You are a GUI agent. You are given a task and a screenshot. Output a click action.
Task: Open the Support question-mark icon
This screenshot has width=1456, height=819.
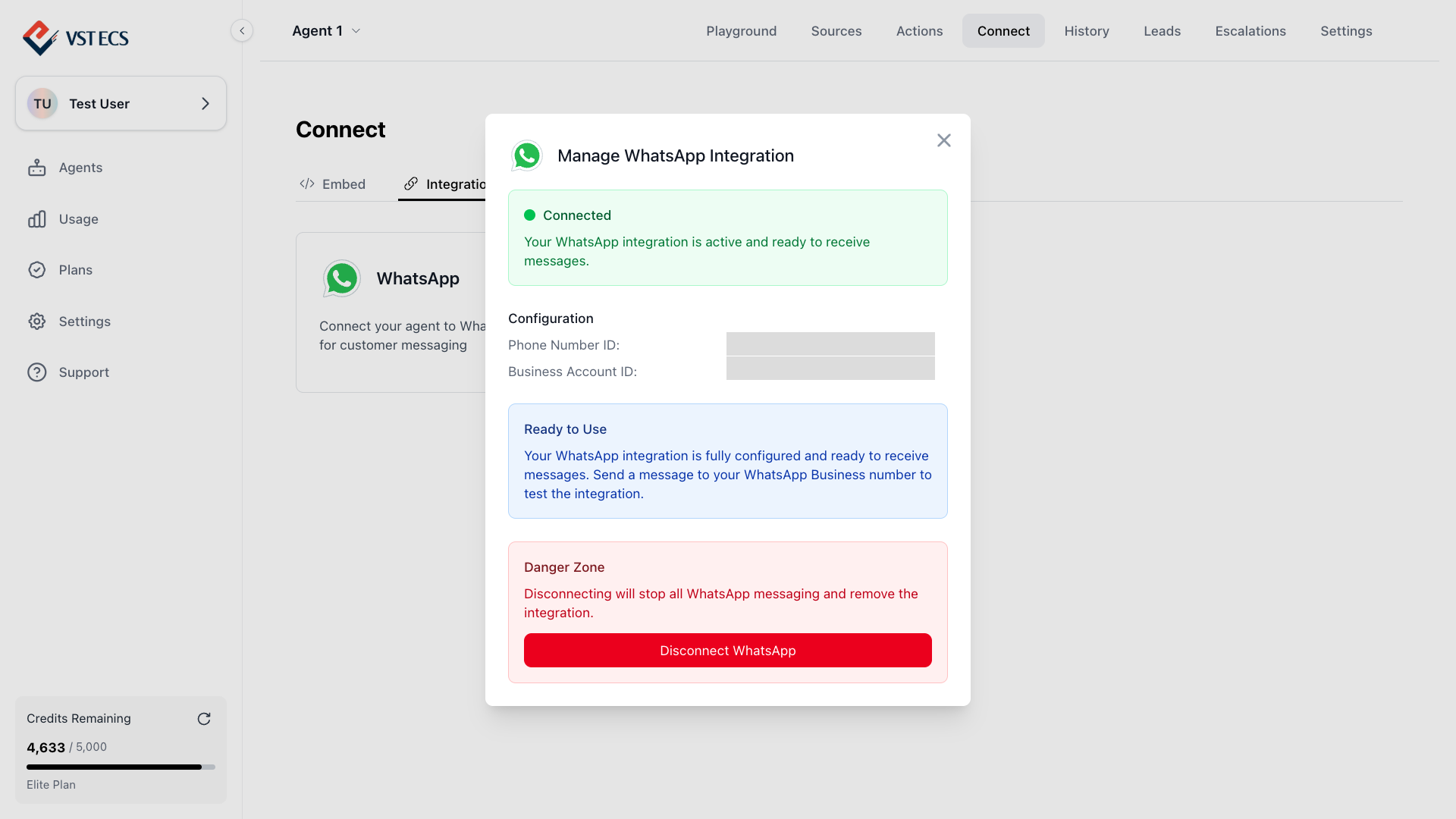(37, 372)
